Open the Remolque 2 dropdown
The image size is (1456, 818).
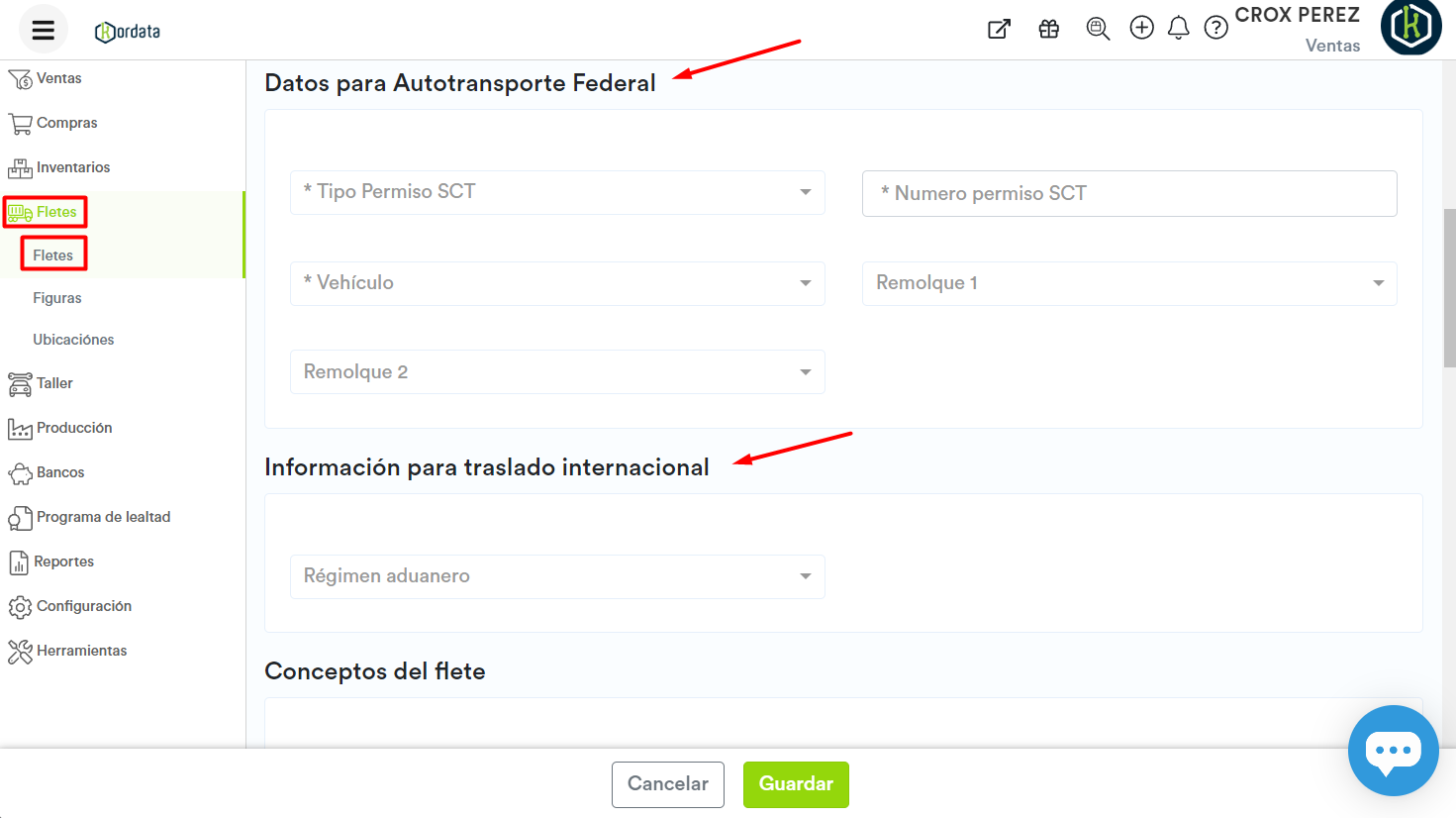[x=557, y=372]
